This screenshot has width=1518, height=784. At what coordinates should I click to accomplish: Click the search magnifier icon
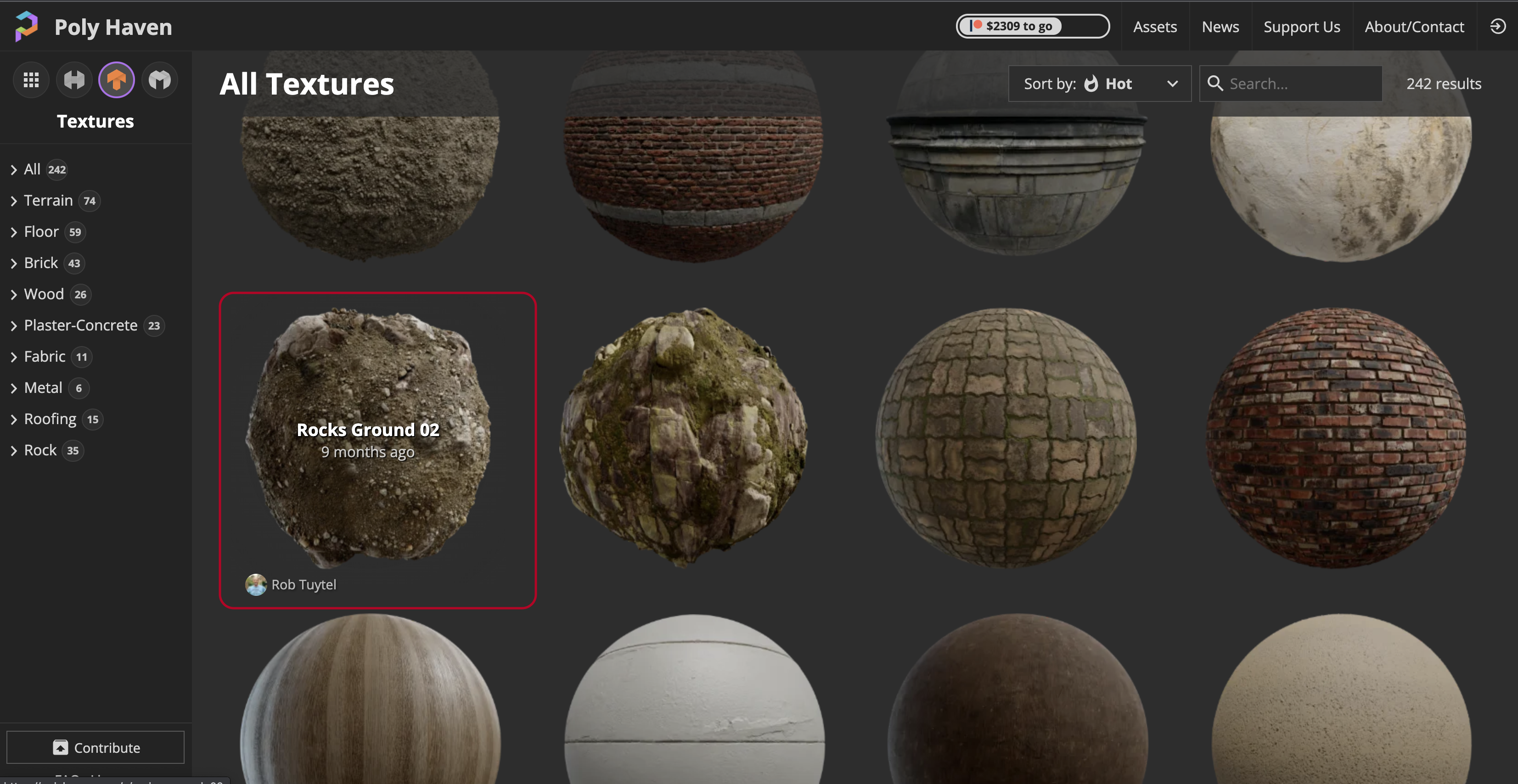click(1214, 84)
